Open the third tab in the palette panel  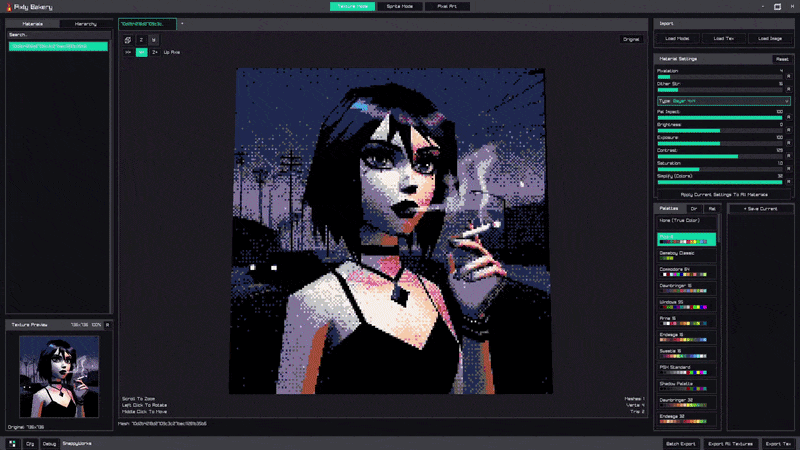tap(712, 209)
